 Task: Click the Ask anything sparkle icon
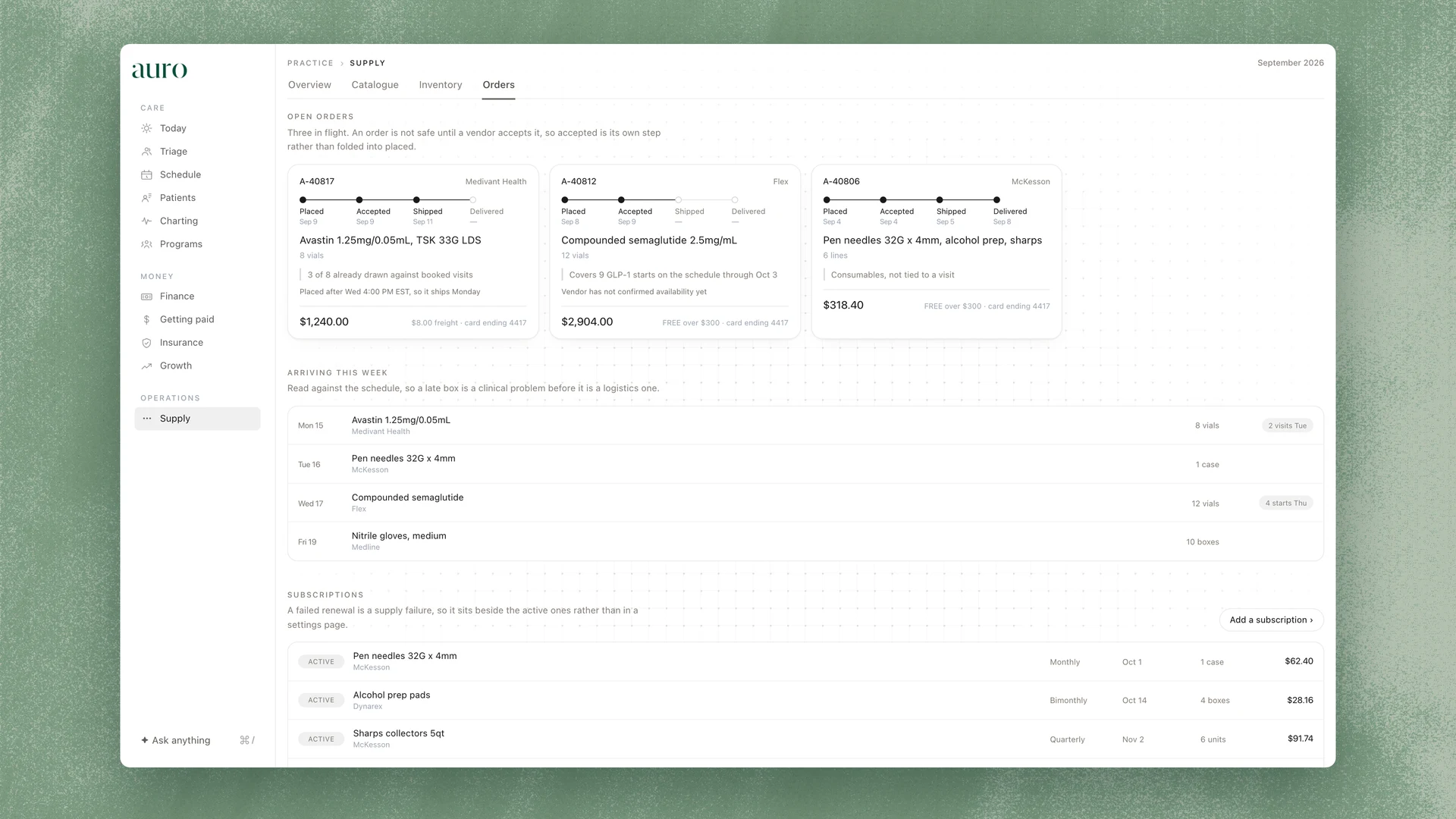tap(144, 740)
